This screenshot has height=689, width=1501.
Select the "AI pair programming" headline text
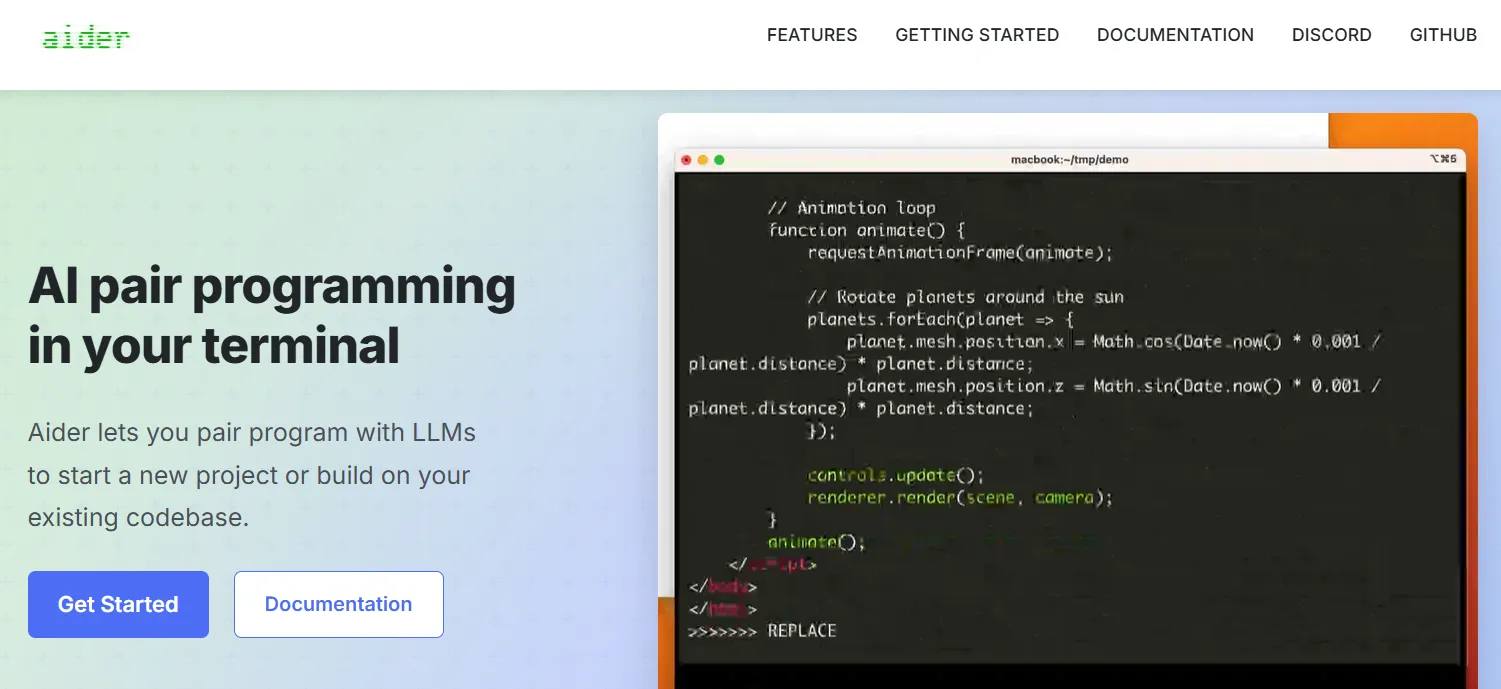(x=272, y=286)
